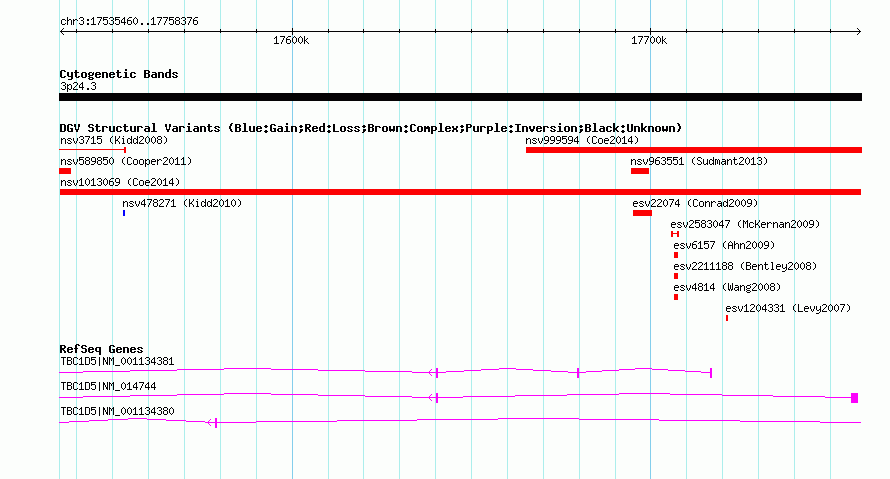This screenshot has height=479, width=890.
Task: Click the NM_001134381 strand arrow exon
Action: 434,372
